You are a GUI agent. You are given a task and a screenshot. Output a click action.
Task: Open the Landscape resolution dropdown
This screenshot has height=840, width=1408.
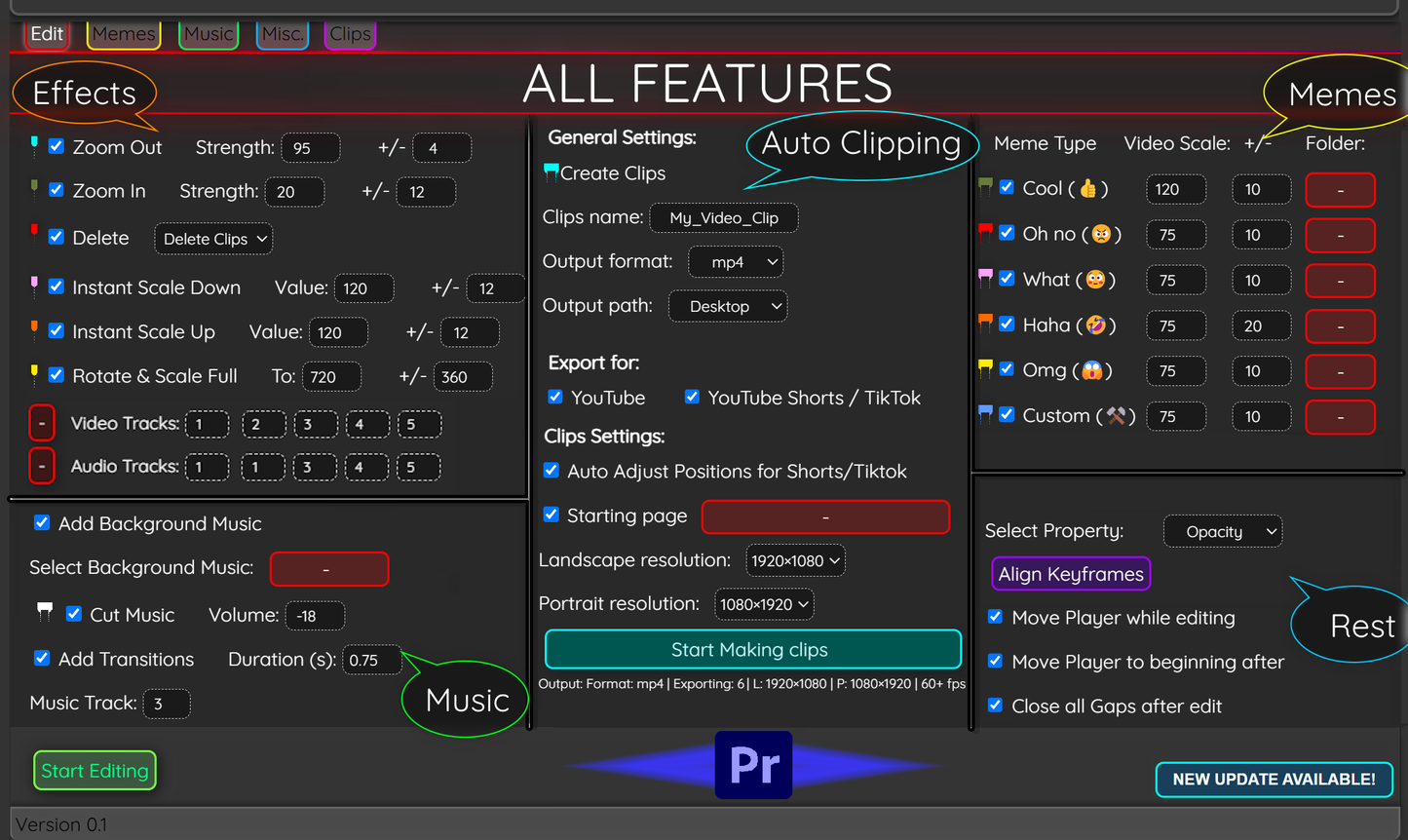tap(795, 560)
